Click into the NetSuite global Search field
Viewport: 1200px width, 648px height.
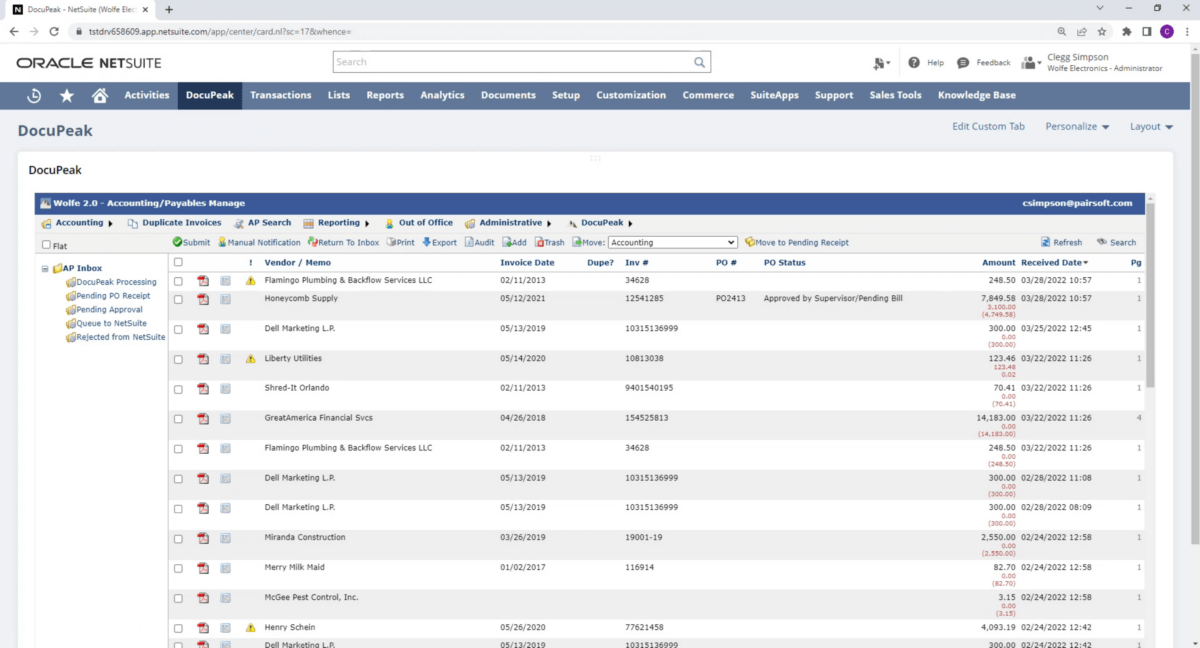click(x=512, y=62)
